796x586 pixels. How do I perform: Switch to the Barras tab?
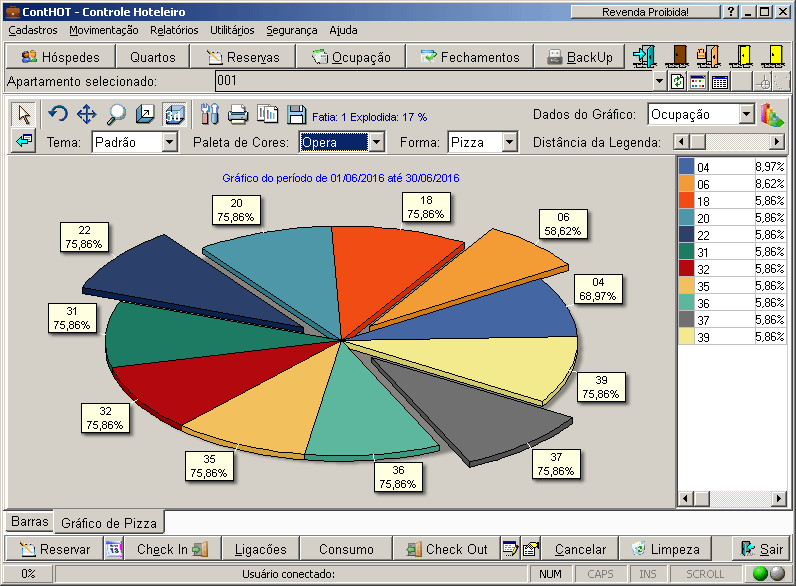click(x=29, y=521)
